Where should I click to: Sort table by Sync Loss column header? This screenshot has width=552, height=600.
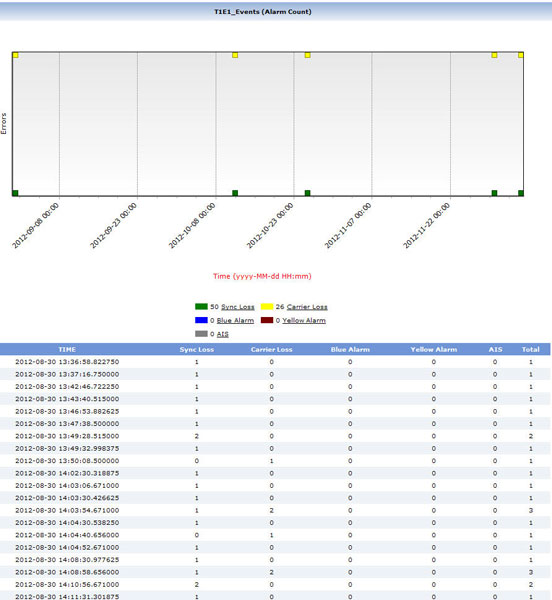click(x=197, y=349)
